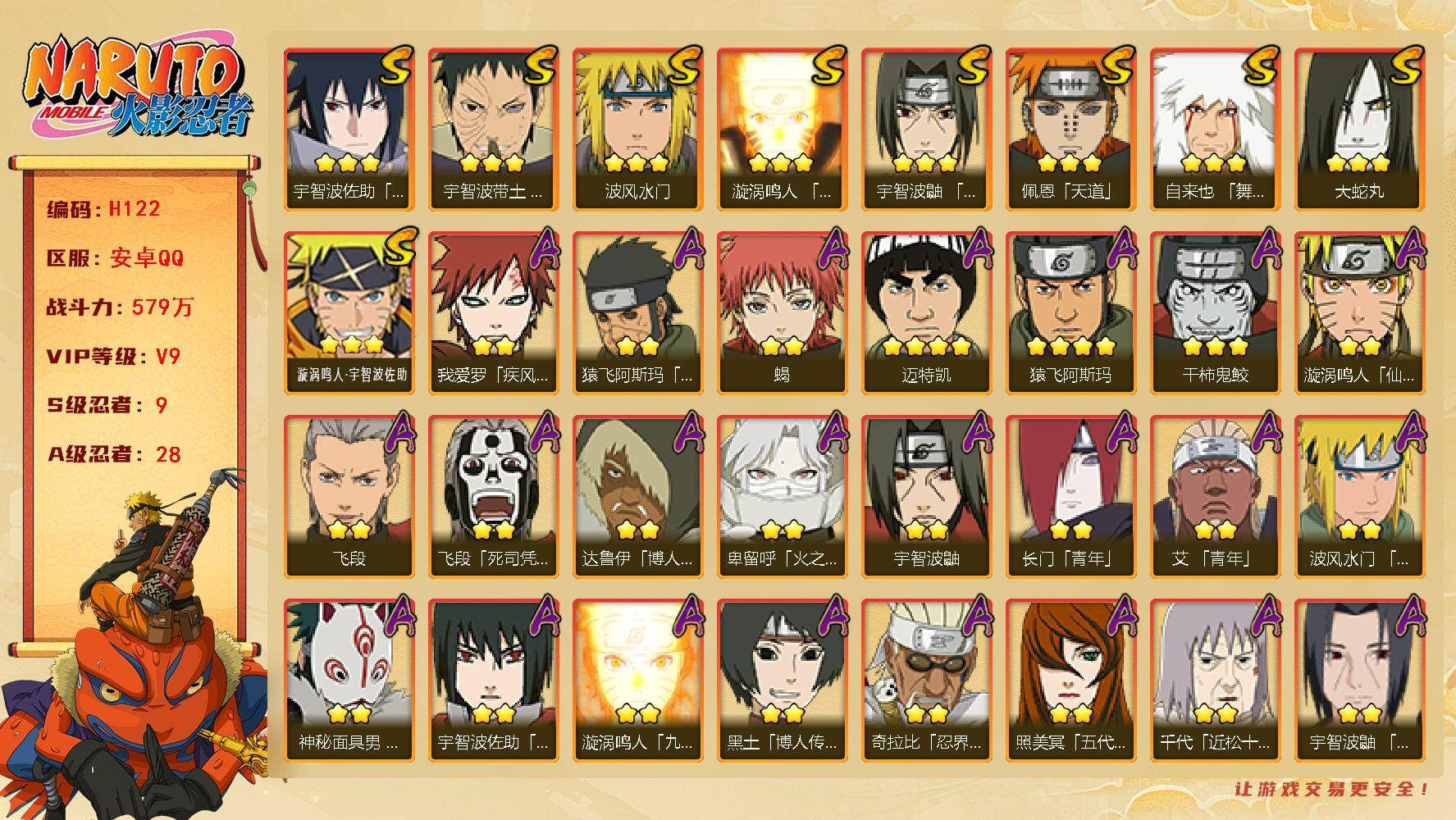Select the 大蛇丸 S-rank ninja card

(x=1359, y=130)
